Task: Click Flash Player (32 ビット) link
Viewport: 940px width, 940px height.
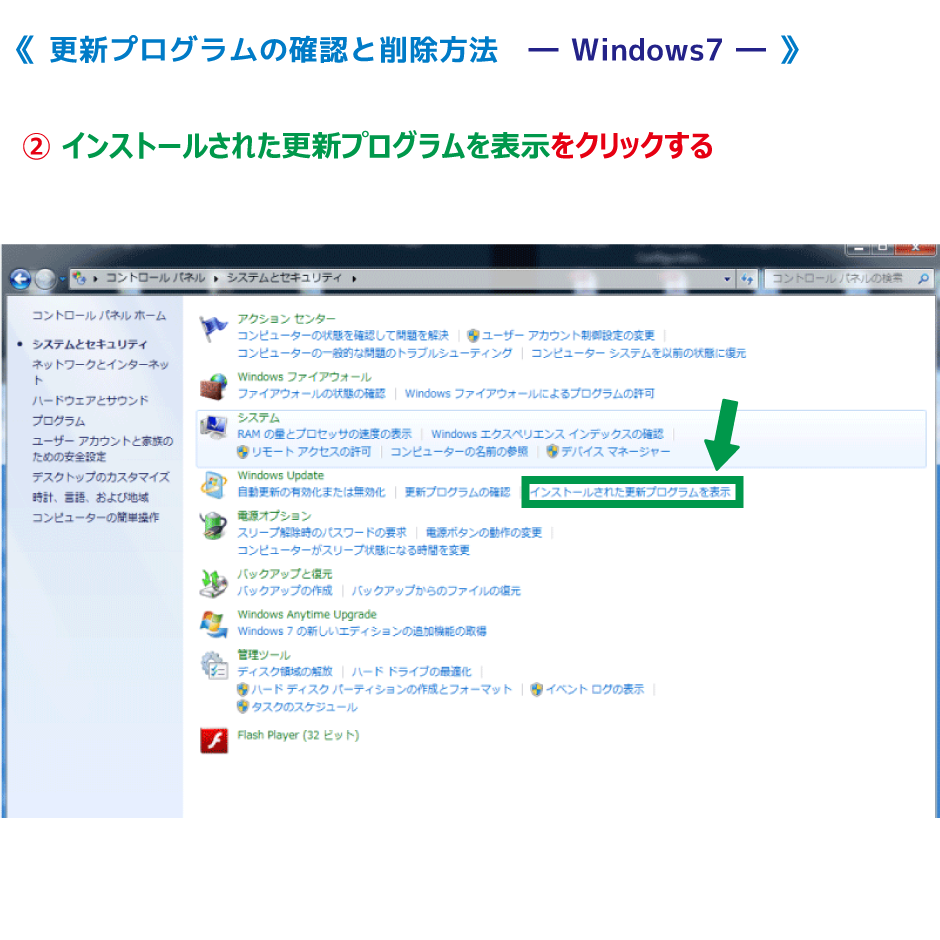Action: tap(298, 736)
